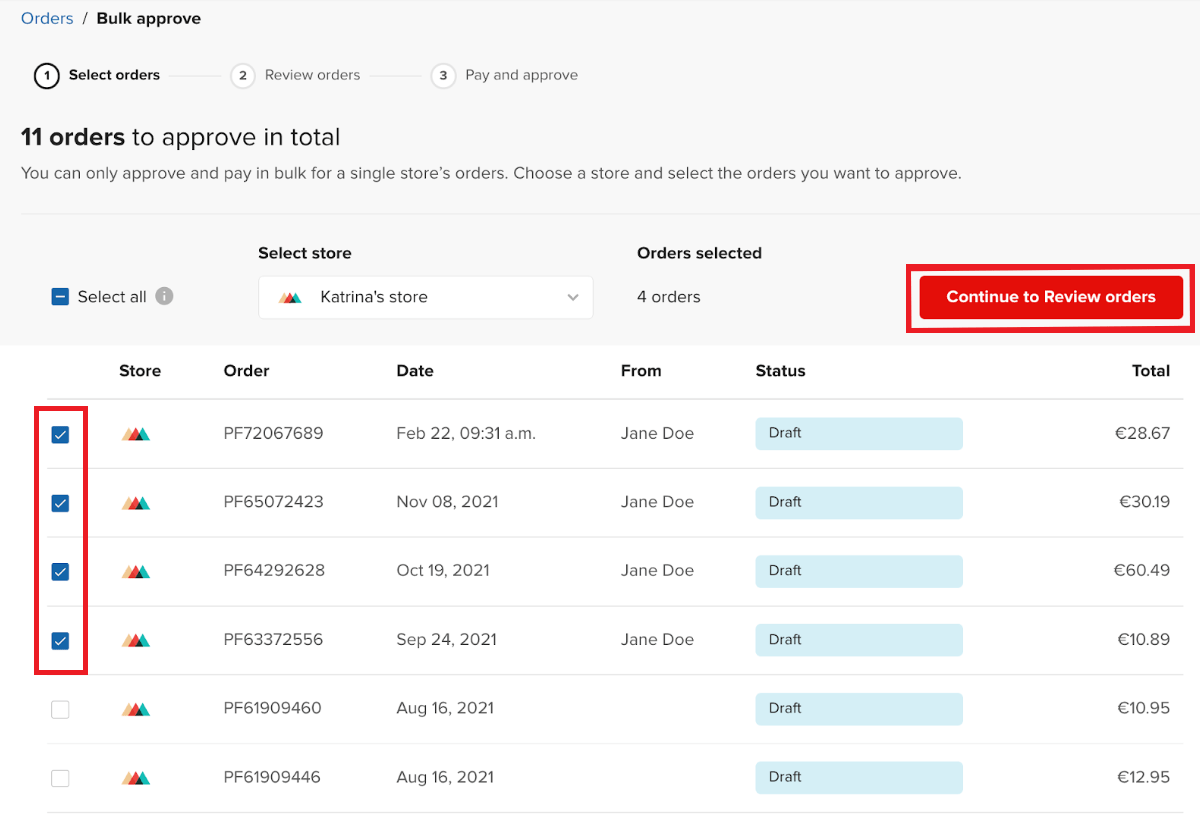Click the info icon next to Select all
The width and height of the screenshot is (1200, 826).
pos(166,296)
